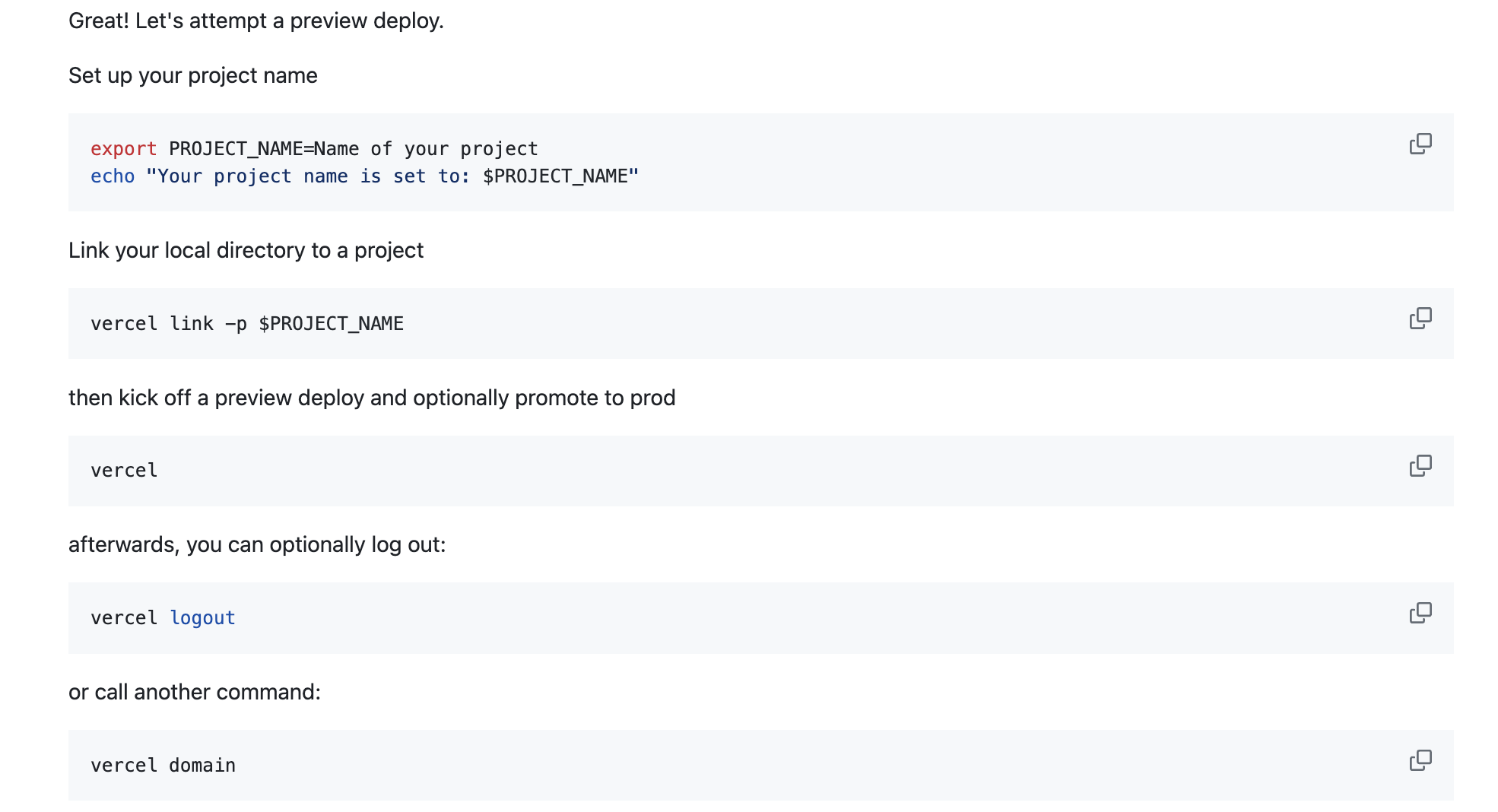Click the Link your local directory heading
The height and width of the screenshot is (812, 1498).
pyautogui.click(x=245, y=249)
